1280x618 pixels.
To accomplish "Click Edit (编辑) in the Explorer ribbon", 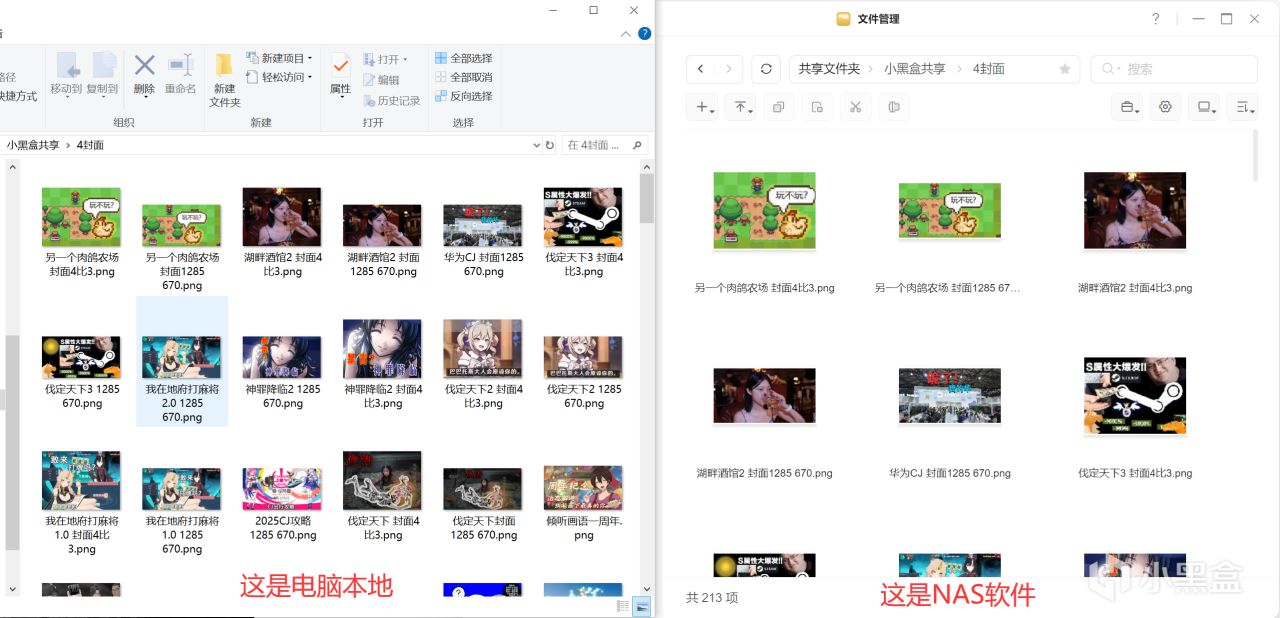I will point(380,79).
